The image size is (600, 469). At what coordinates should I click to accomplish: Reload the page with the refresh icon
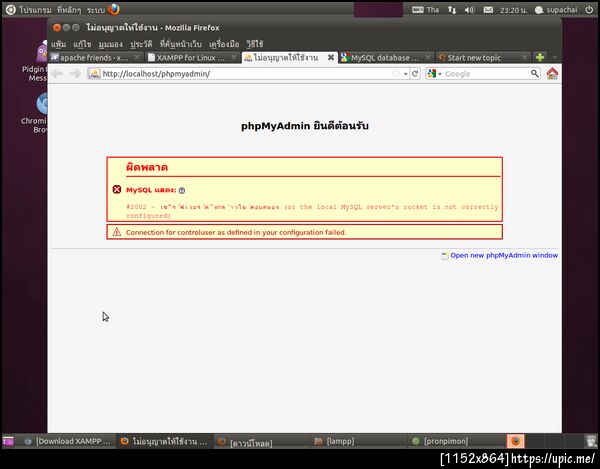point(415,73)
